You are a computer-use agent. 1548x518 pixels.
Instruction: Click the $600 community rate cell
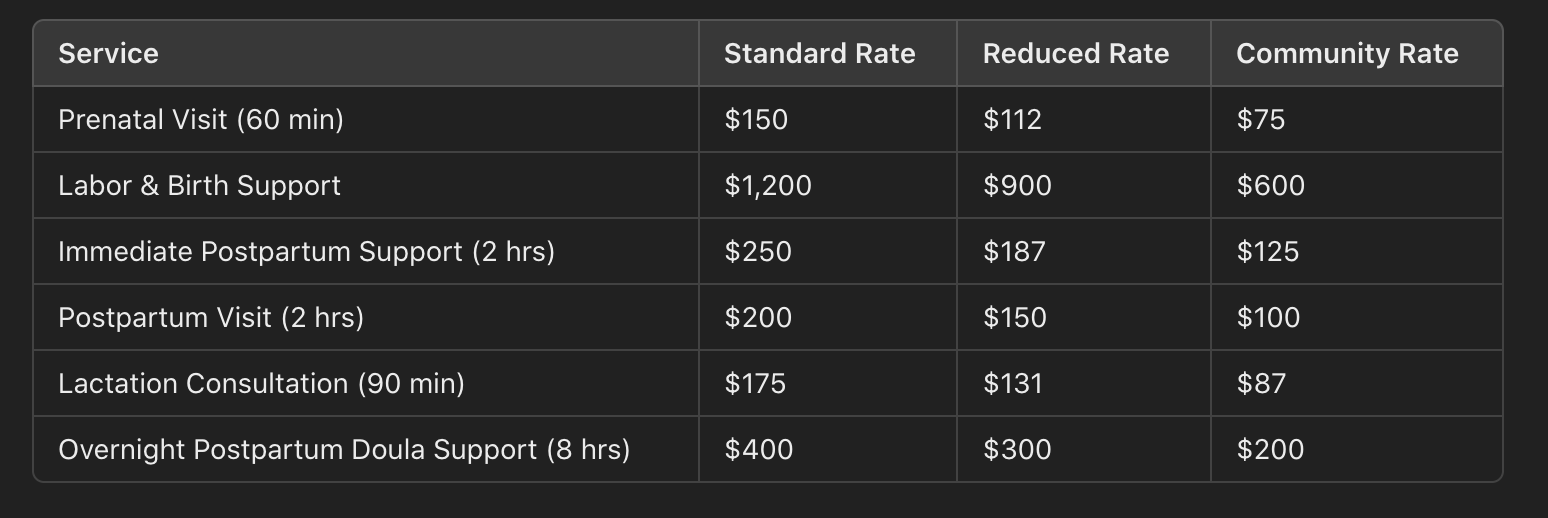click(x=1356, y=185)
